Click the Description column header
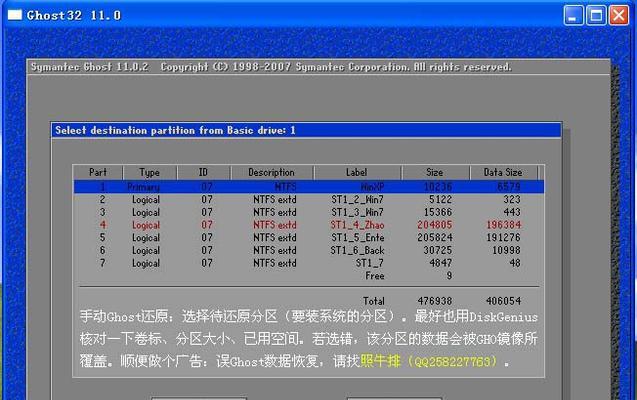This screenshot has height=400, width=637. click(x=271, y=172)
